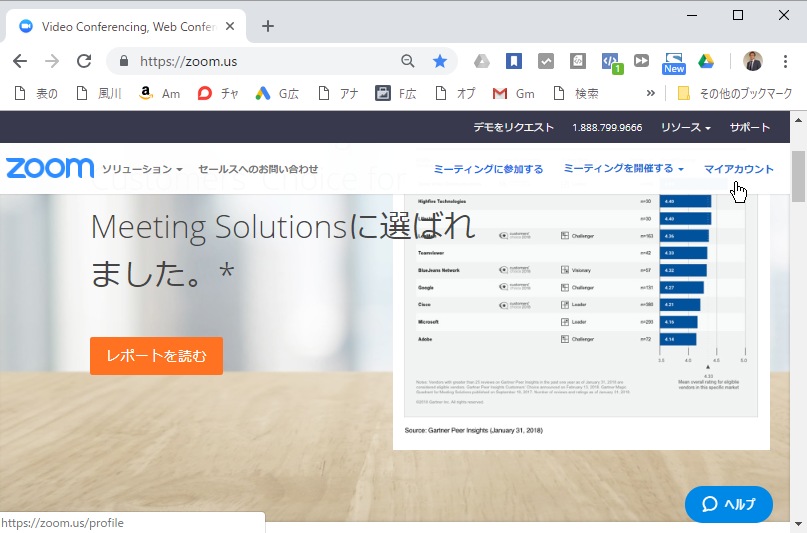Click the phone number 1.888.799.9666
The height and width of the screenshot is (533, 807).
pos(607,127)
